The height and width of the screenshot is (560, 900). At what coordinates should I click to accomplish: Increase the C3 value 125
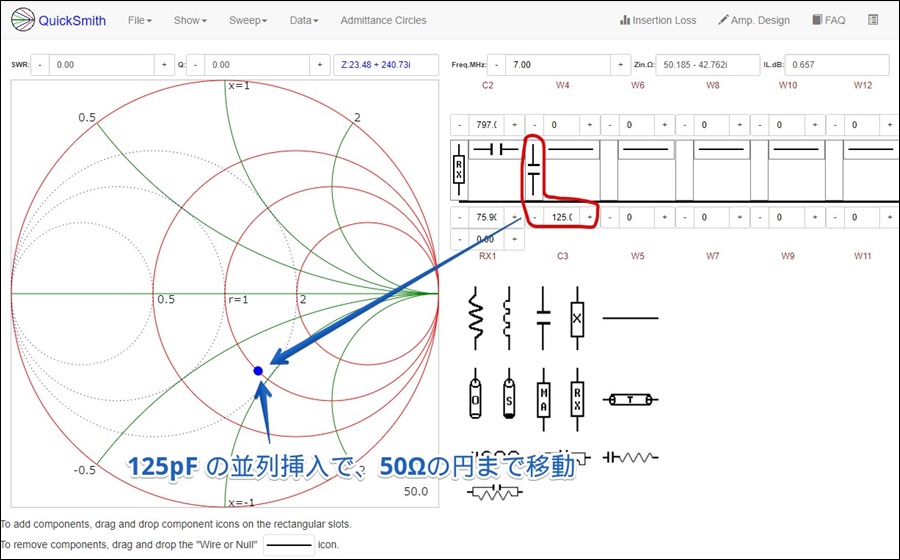(x=589, y=217)
